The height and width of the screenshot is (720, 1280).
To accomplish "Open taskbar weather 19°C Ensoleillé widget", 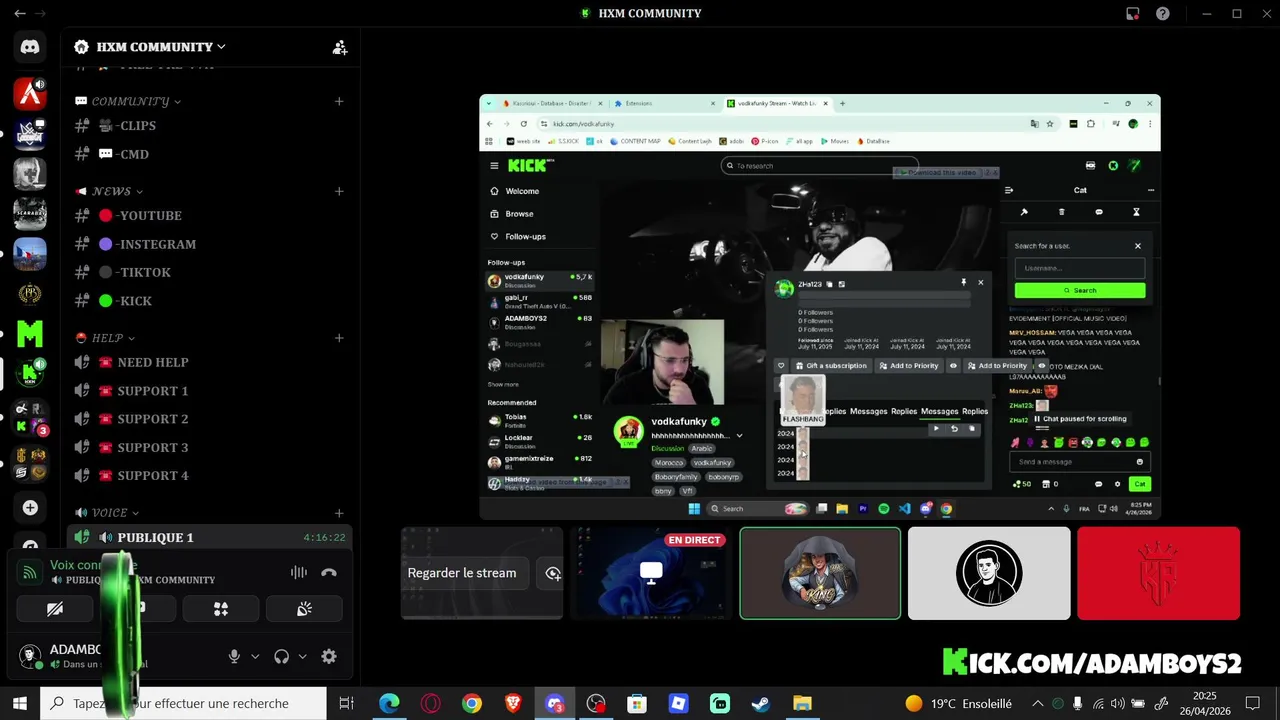I will [x=958, y=704].
